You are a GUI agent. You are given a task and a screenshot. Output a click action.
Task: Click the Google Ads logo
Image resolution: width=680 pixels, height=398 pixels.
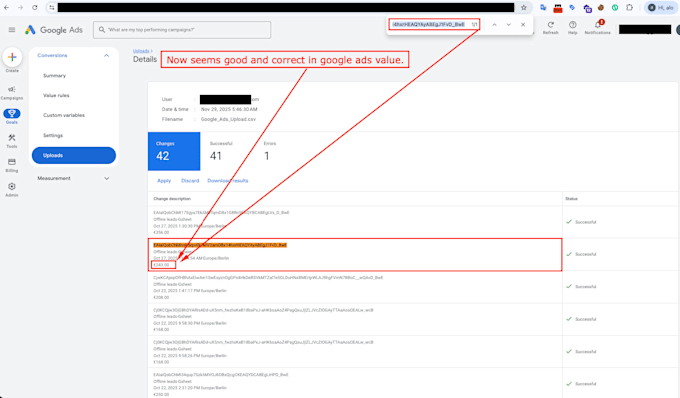tap(54, 29)
